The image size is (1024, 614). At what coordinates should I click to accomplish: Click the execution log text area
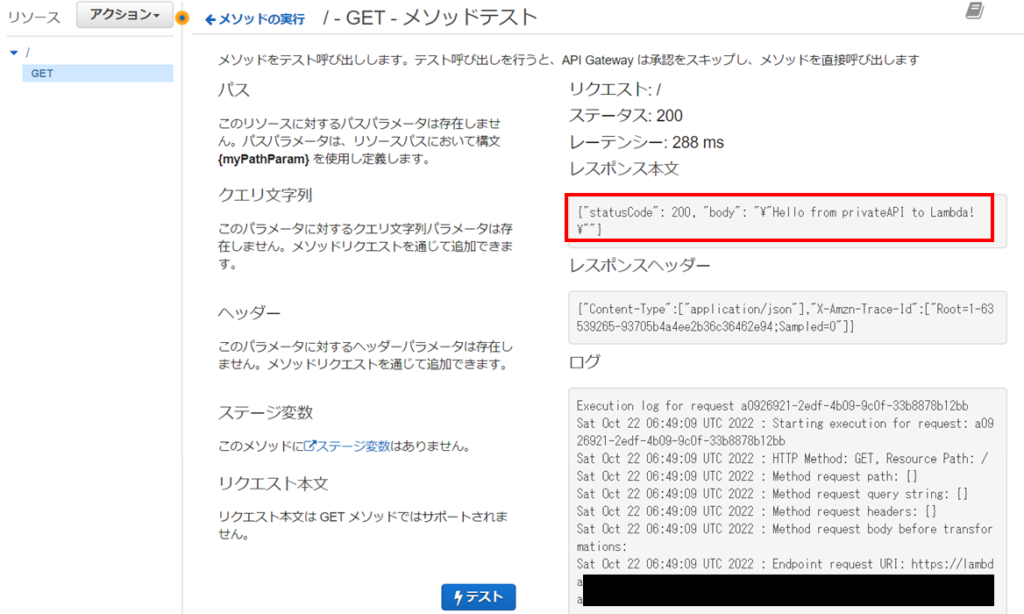click(x=787, y=500)
